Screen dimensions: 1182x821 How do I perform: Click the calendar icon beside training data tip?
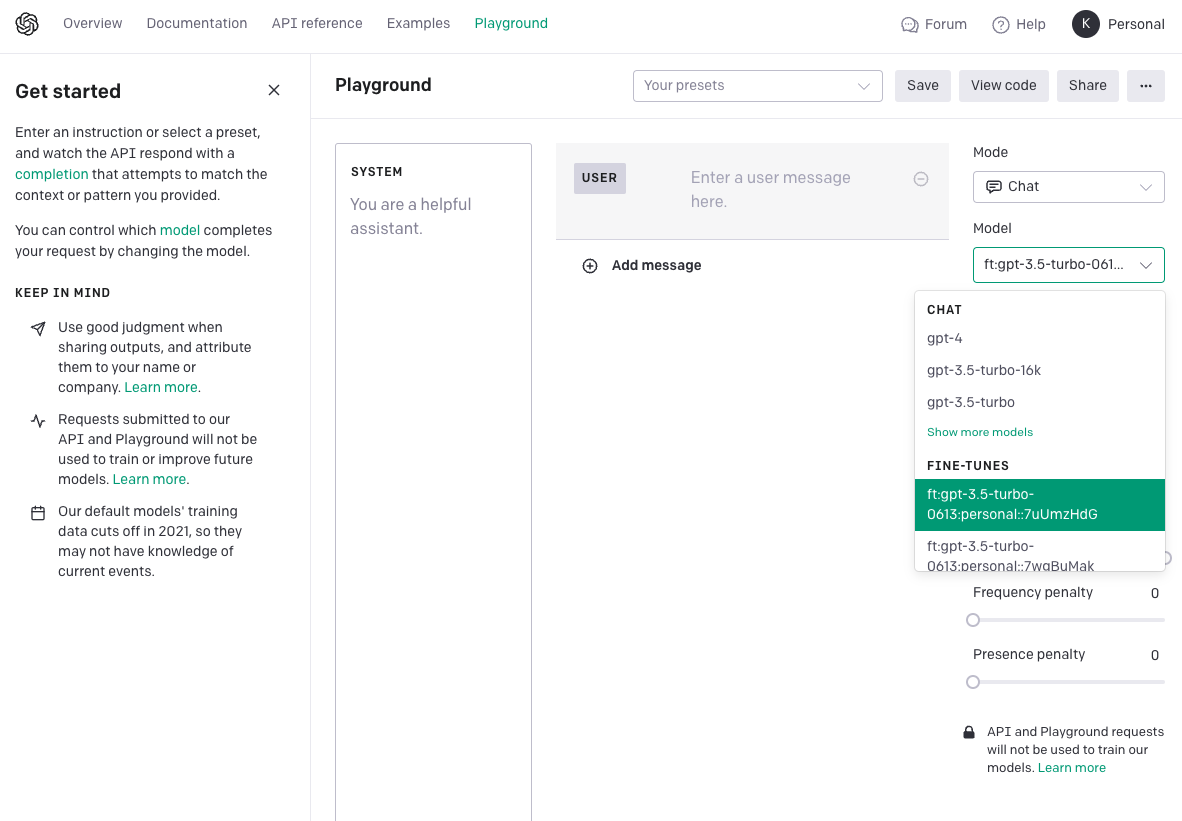[x=38, y=513]
